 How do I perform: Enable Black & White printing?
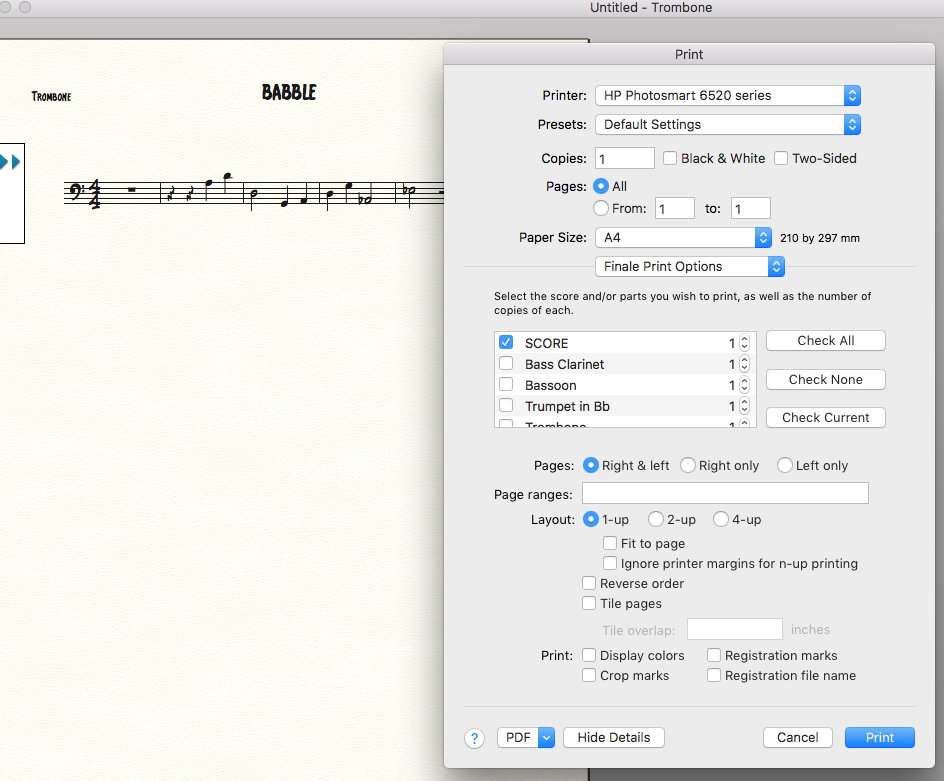click(670, 158)
